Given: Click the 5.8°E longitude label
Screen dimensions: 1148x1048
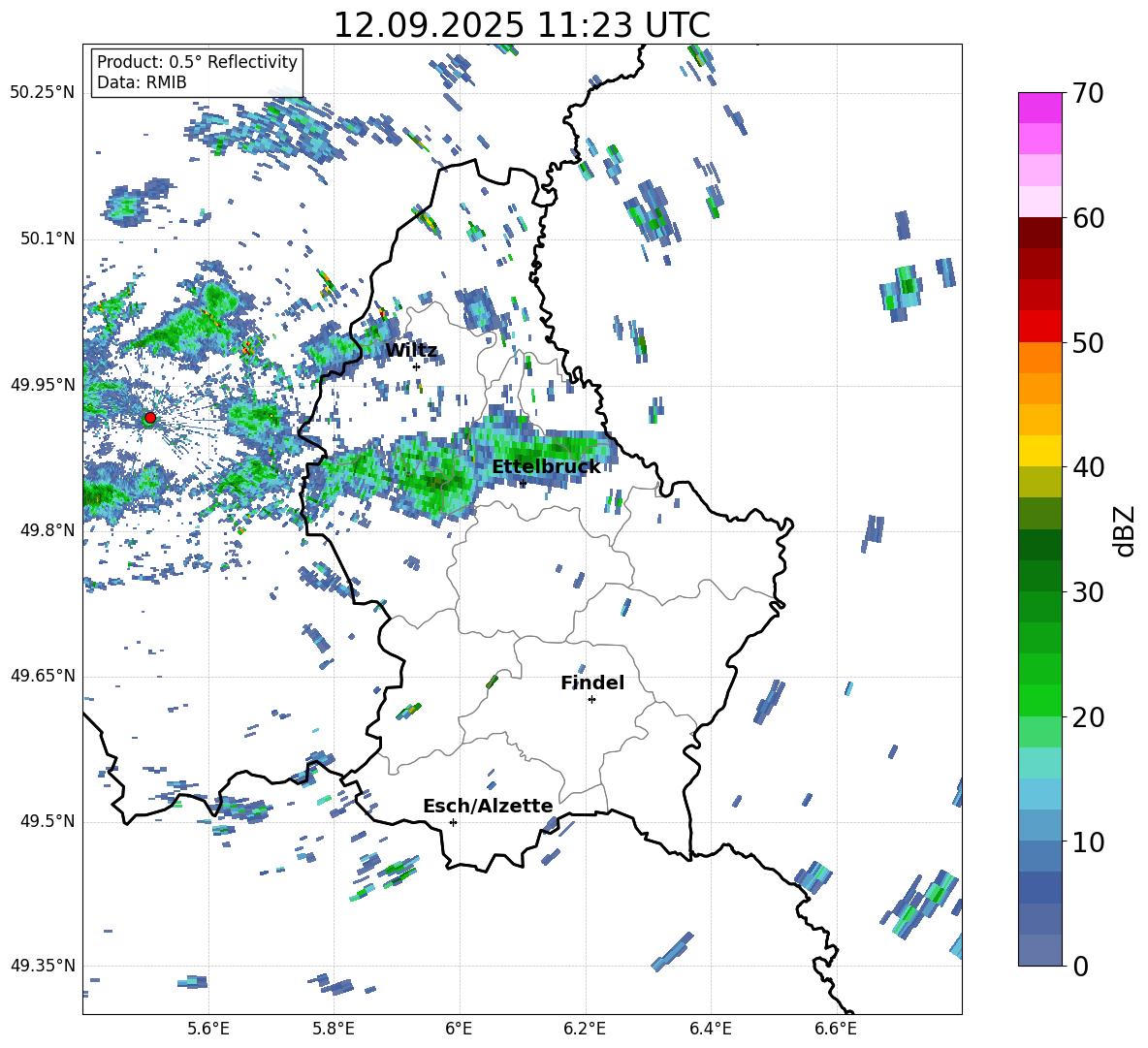Looking at the screenshot, I should pos(334,1029).
